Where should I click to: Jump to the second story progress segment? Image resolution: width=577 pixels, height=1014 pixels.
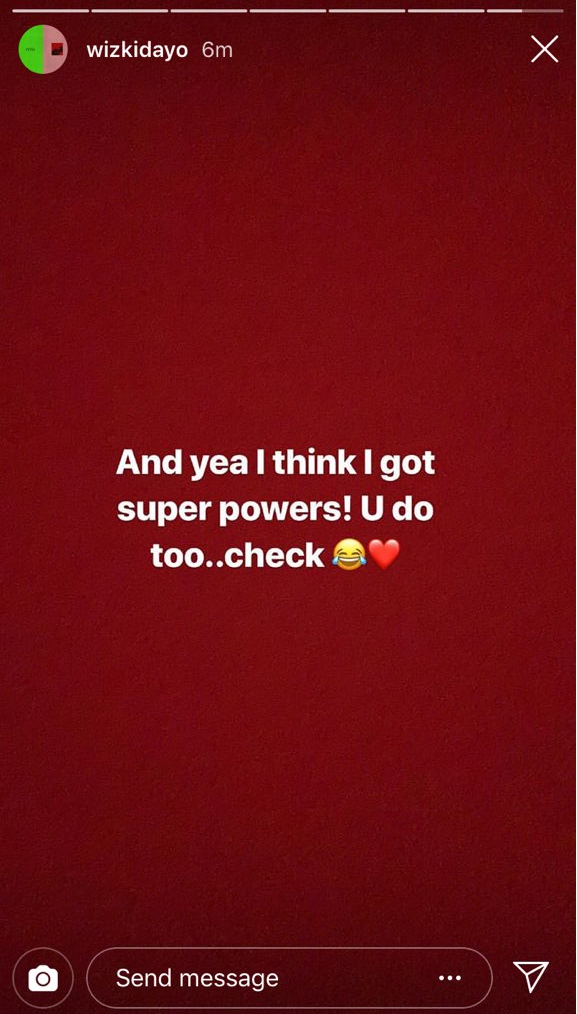point(129,11)
